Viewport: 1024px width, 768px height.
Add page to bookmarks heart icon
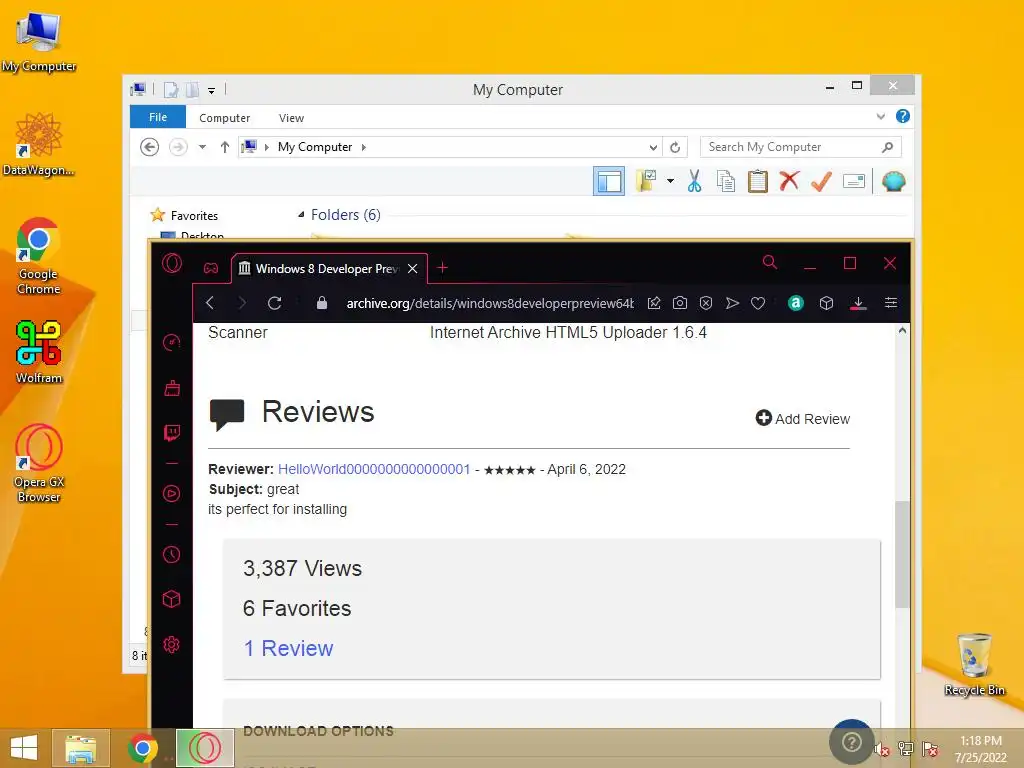pyautogui.click(x=758, y=303)
